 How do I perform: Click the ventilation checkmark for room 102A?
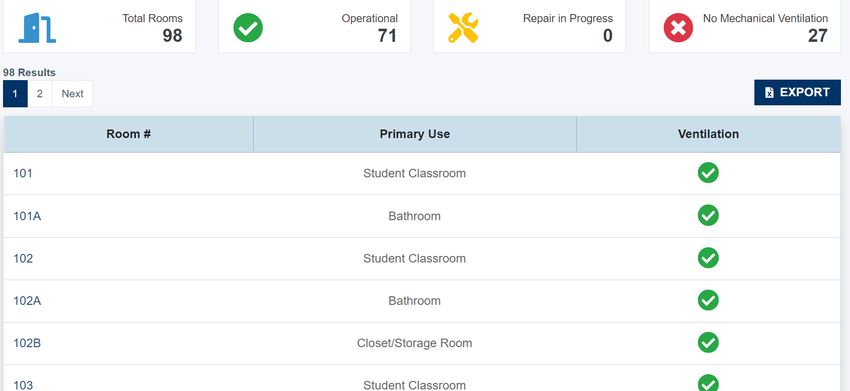pyautogui.click(x=708, y=300)
